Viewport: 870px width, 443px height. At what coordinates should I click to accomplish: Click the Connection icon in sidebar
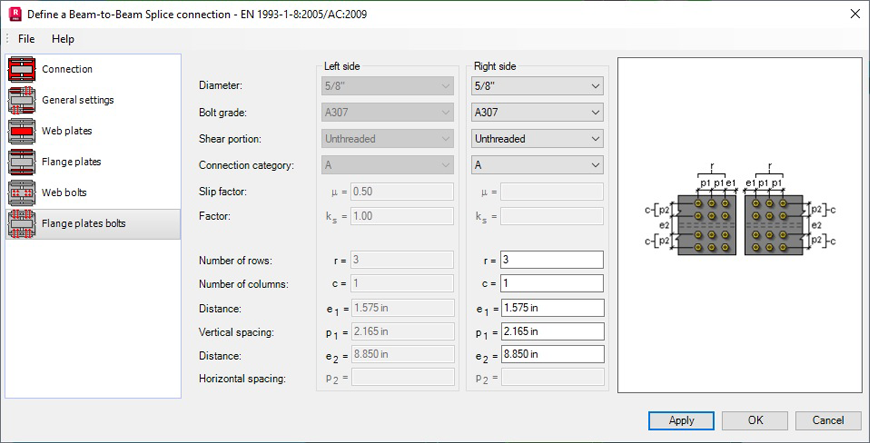point(22,69)
